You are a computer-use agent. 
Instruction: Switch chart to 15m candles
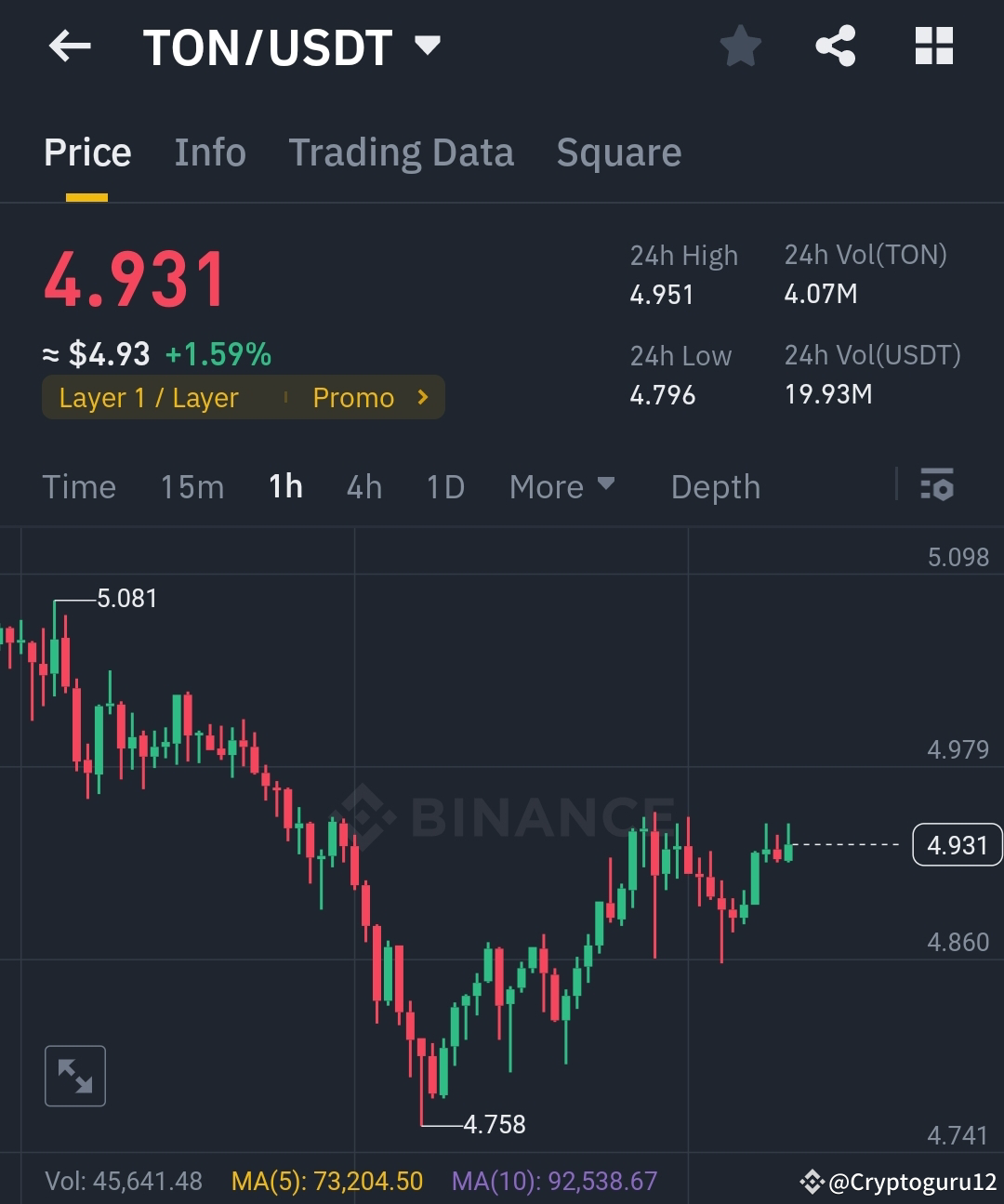coord(192,486)
